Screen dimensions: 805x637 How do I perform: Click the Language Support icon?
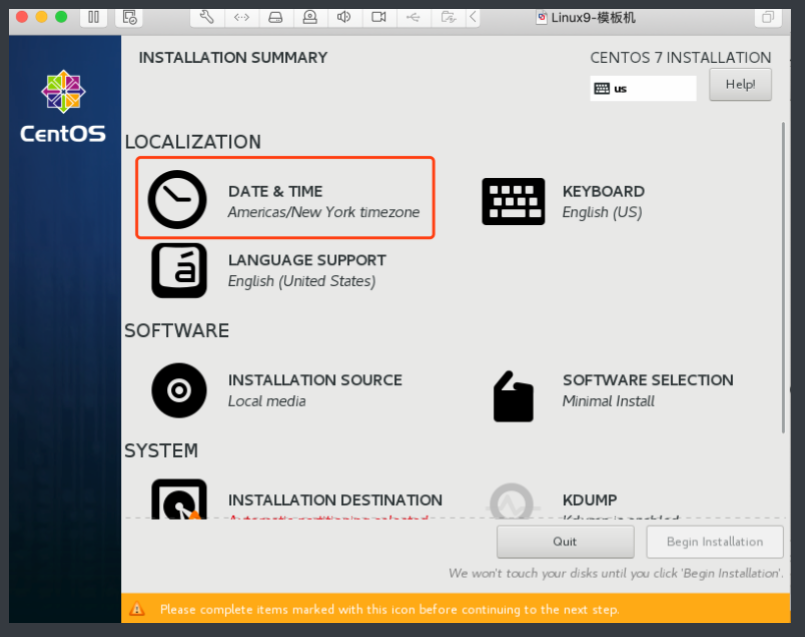(x=179, y=271)
